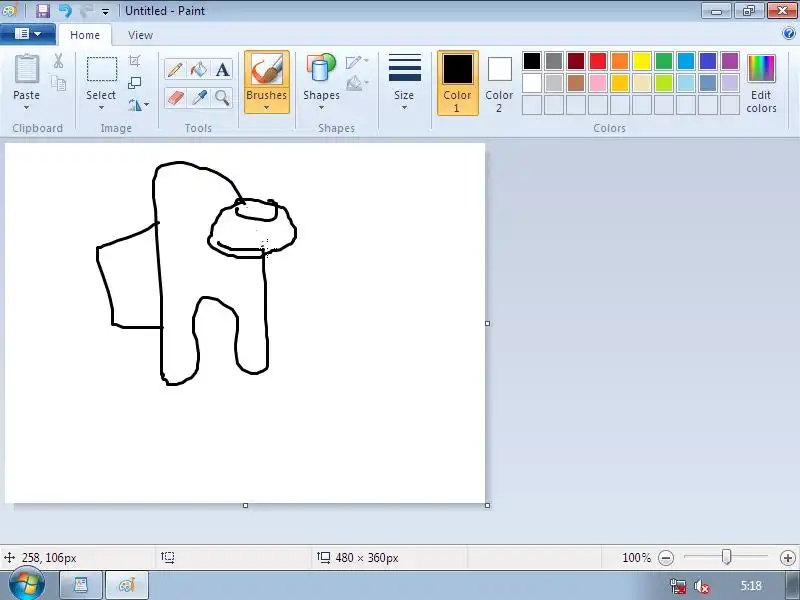The image size is (800, 600).
Task: Click the 100% zoom level text
Action: [x=636, y=558]
